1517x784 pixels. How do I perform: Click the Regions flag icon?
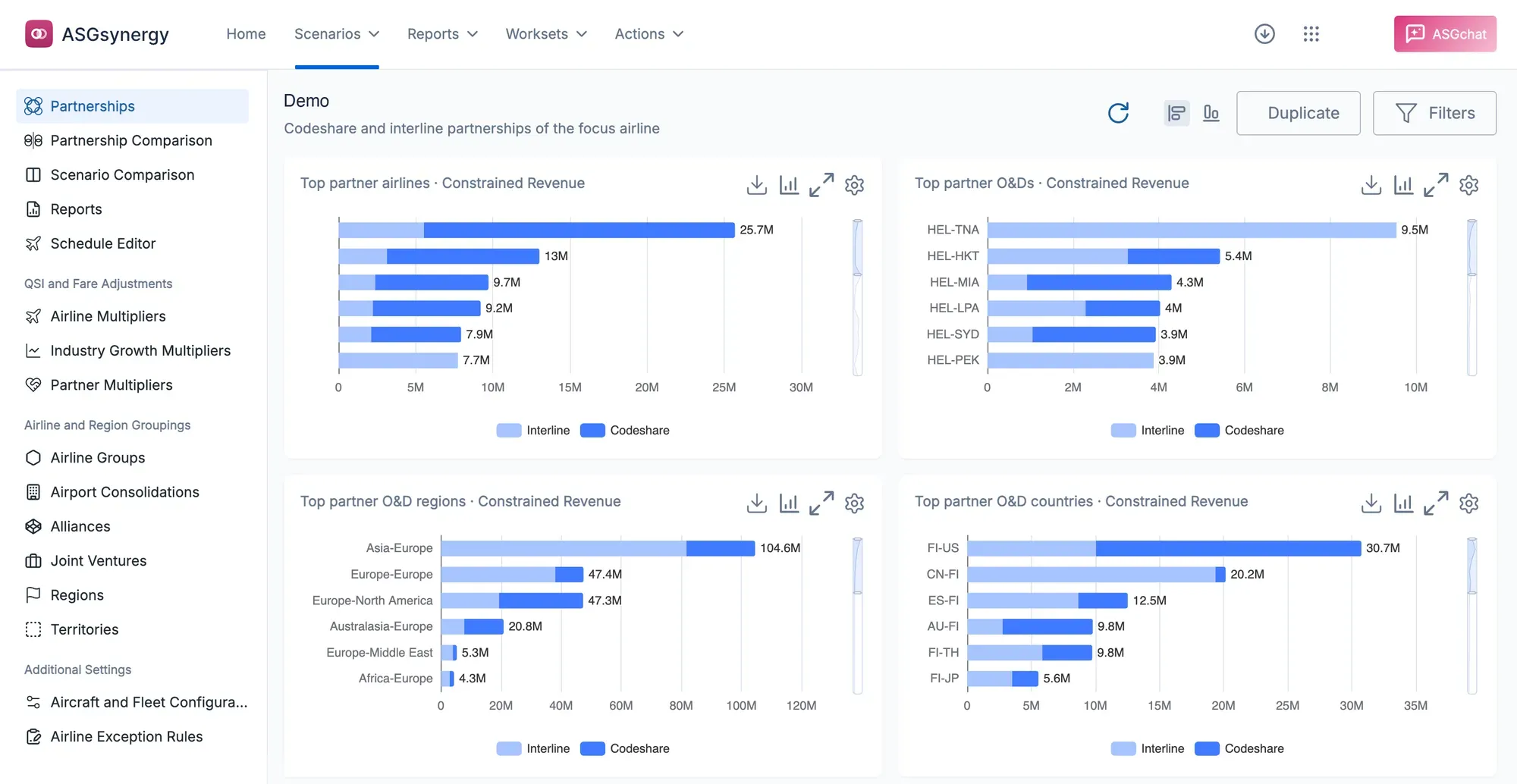[x=33, y=595]
